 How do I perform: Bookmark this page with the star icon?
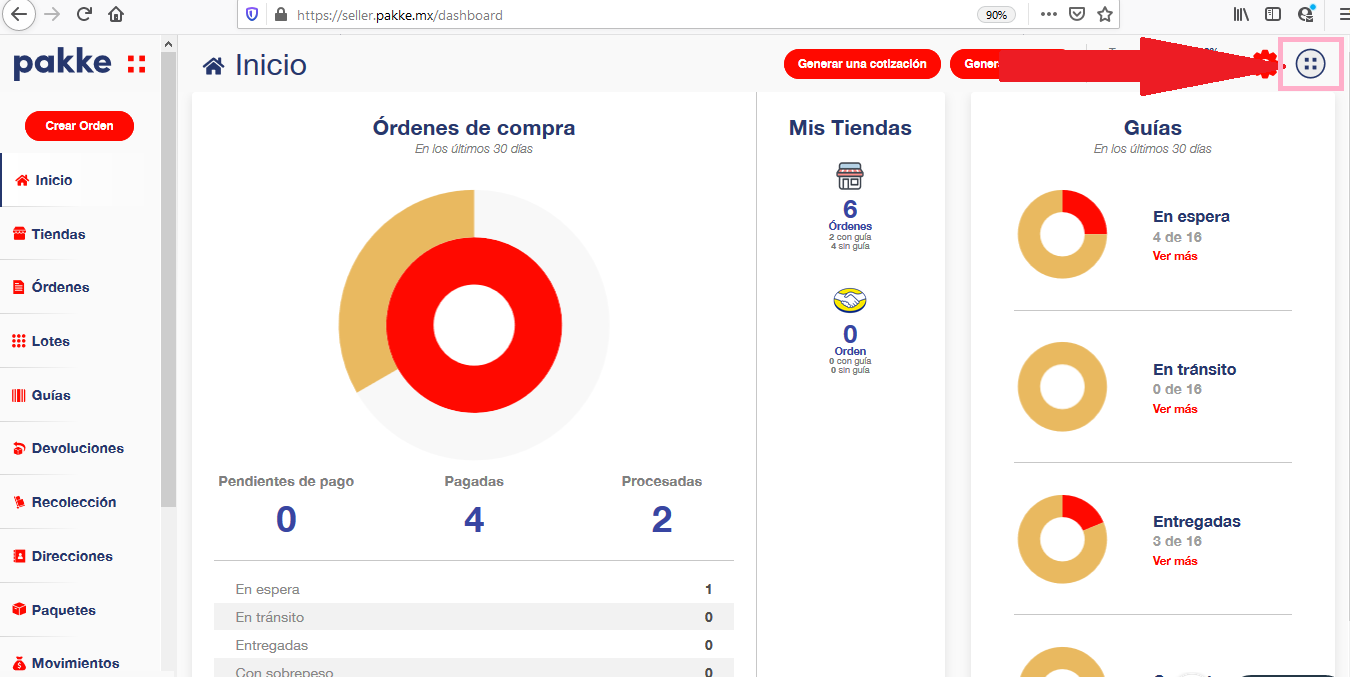point(1104,14)
